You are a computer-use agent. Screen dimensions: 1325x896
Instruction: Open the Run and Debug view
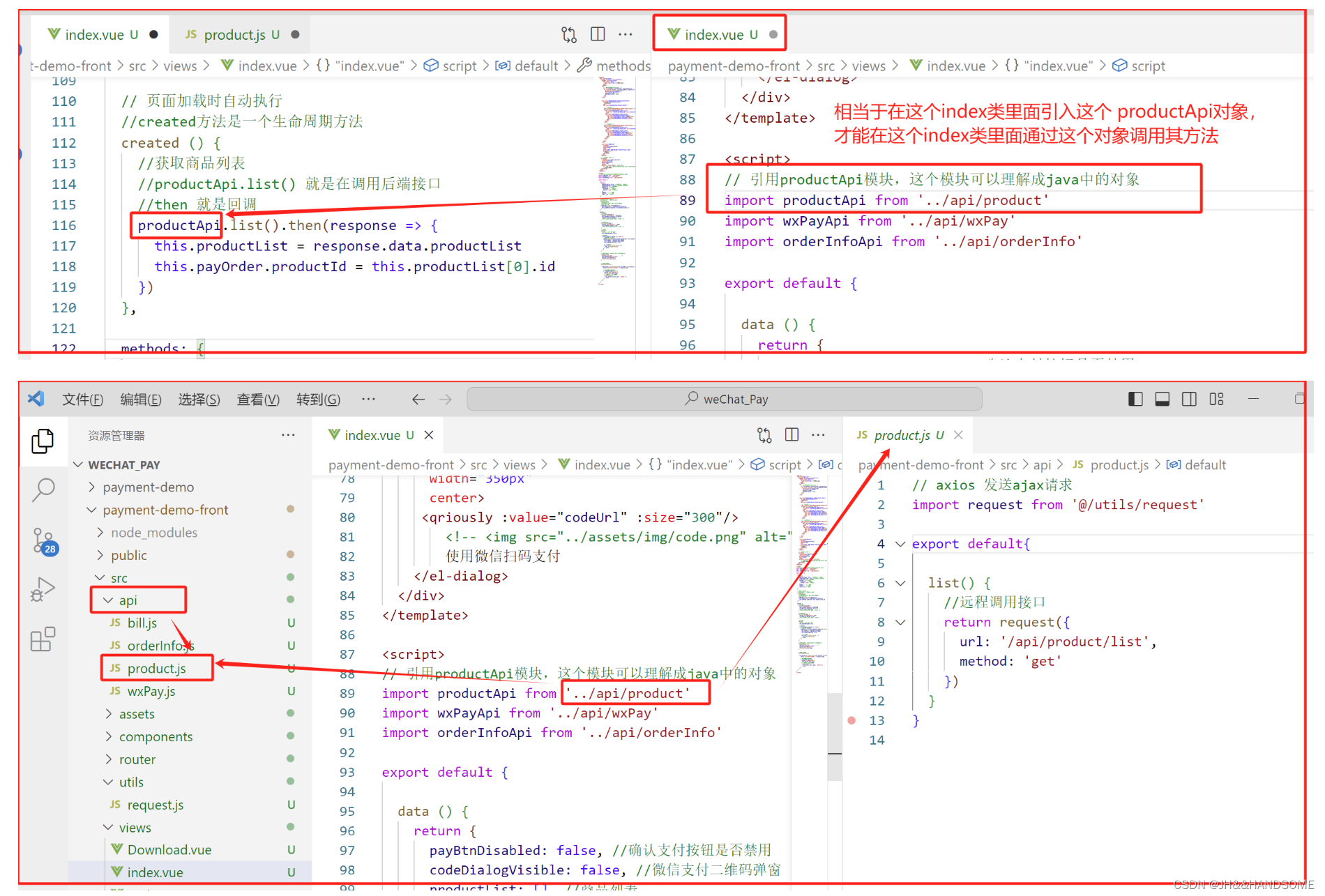43,589
